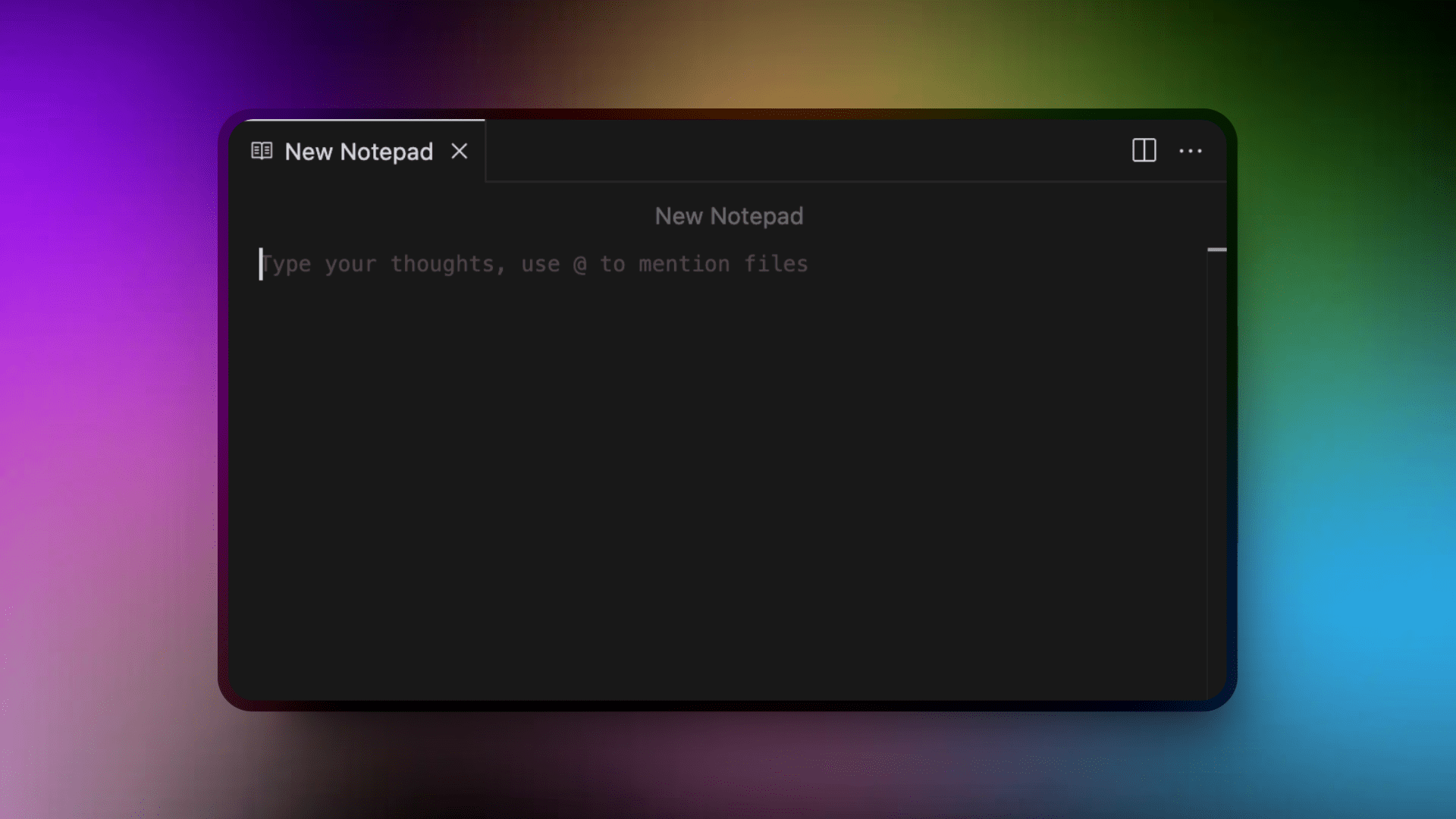Open the three-dot more actions menu
Image resolution: width=1456 pixels, height=819 pixels.
pos(1190,151)
